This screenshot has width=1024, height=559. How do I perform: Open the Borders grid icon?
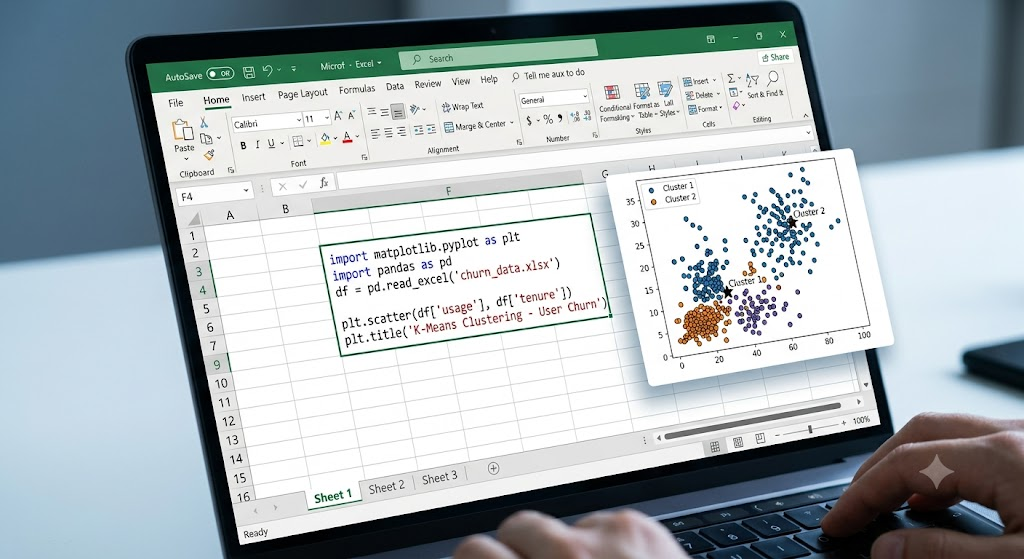pyautogui.click(x=298, y=141)
